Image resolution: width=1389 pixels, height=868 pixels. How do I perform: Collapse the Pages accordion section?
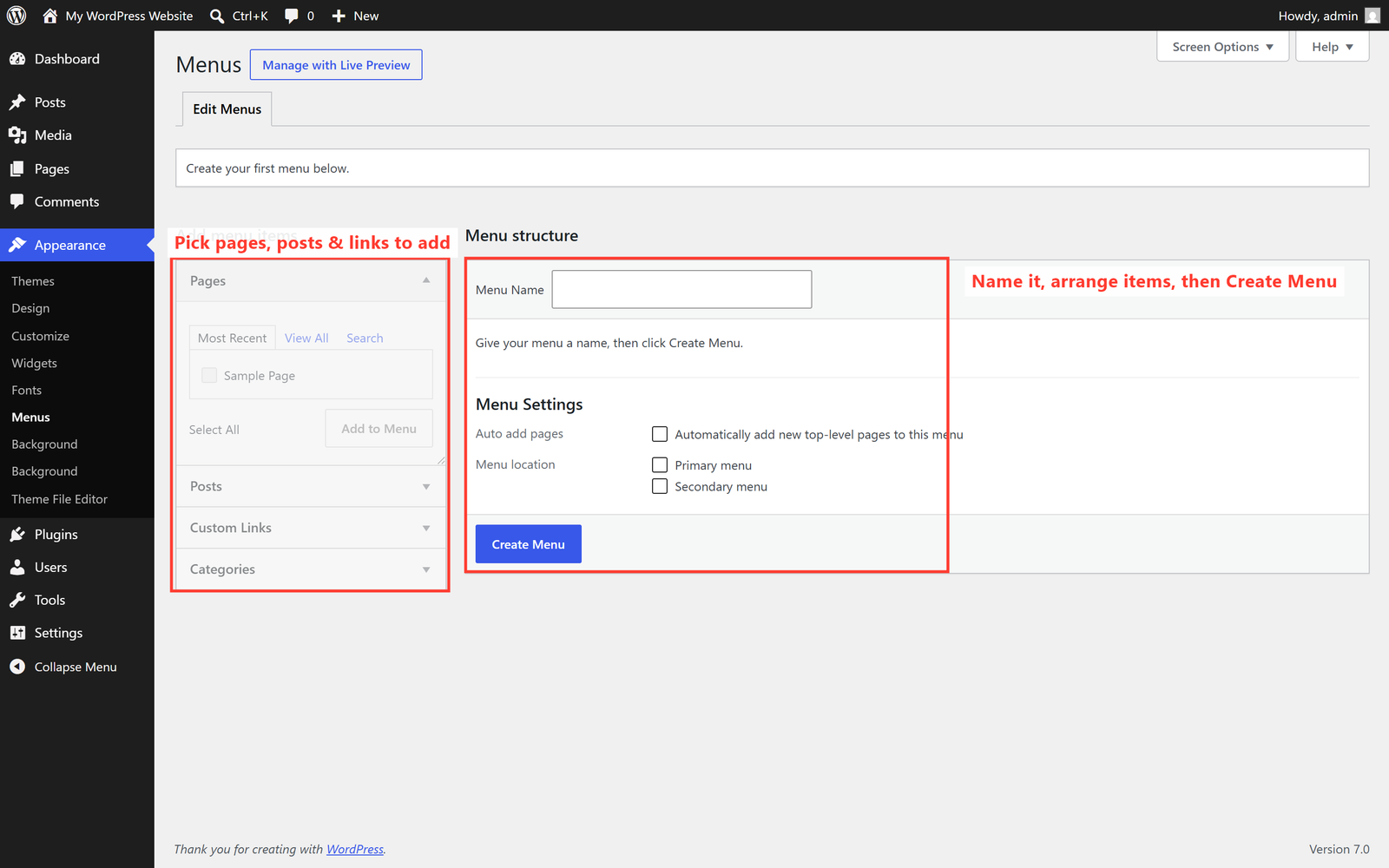pos(311,280)
